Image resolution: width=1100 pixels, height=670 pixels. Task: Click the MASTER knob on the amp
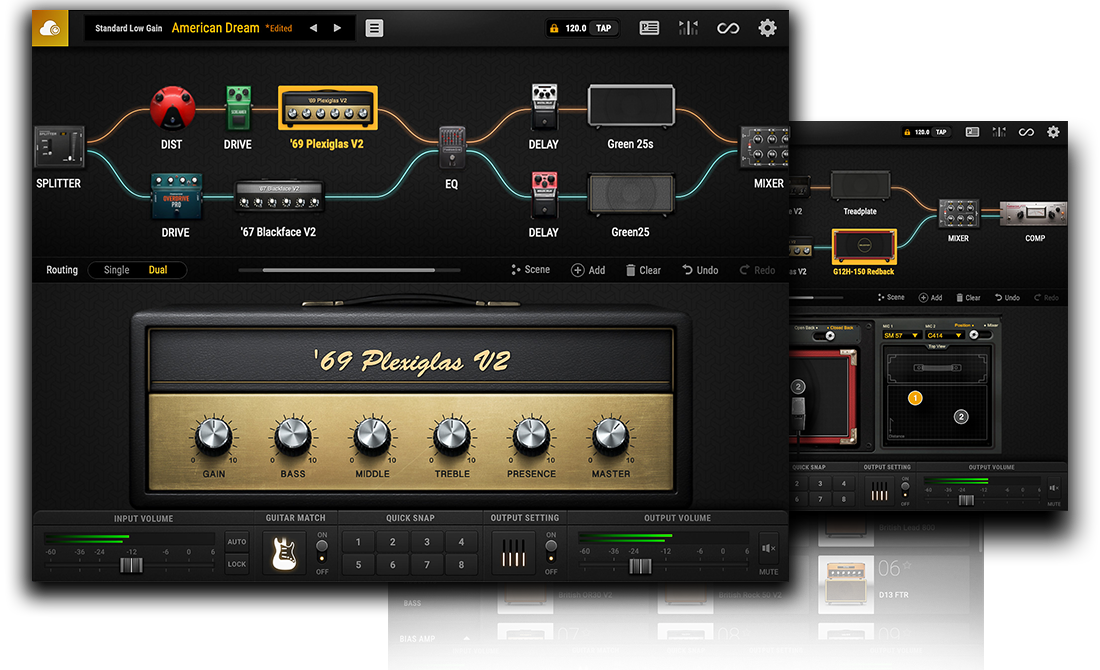(611, 436)
